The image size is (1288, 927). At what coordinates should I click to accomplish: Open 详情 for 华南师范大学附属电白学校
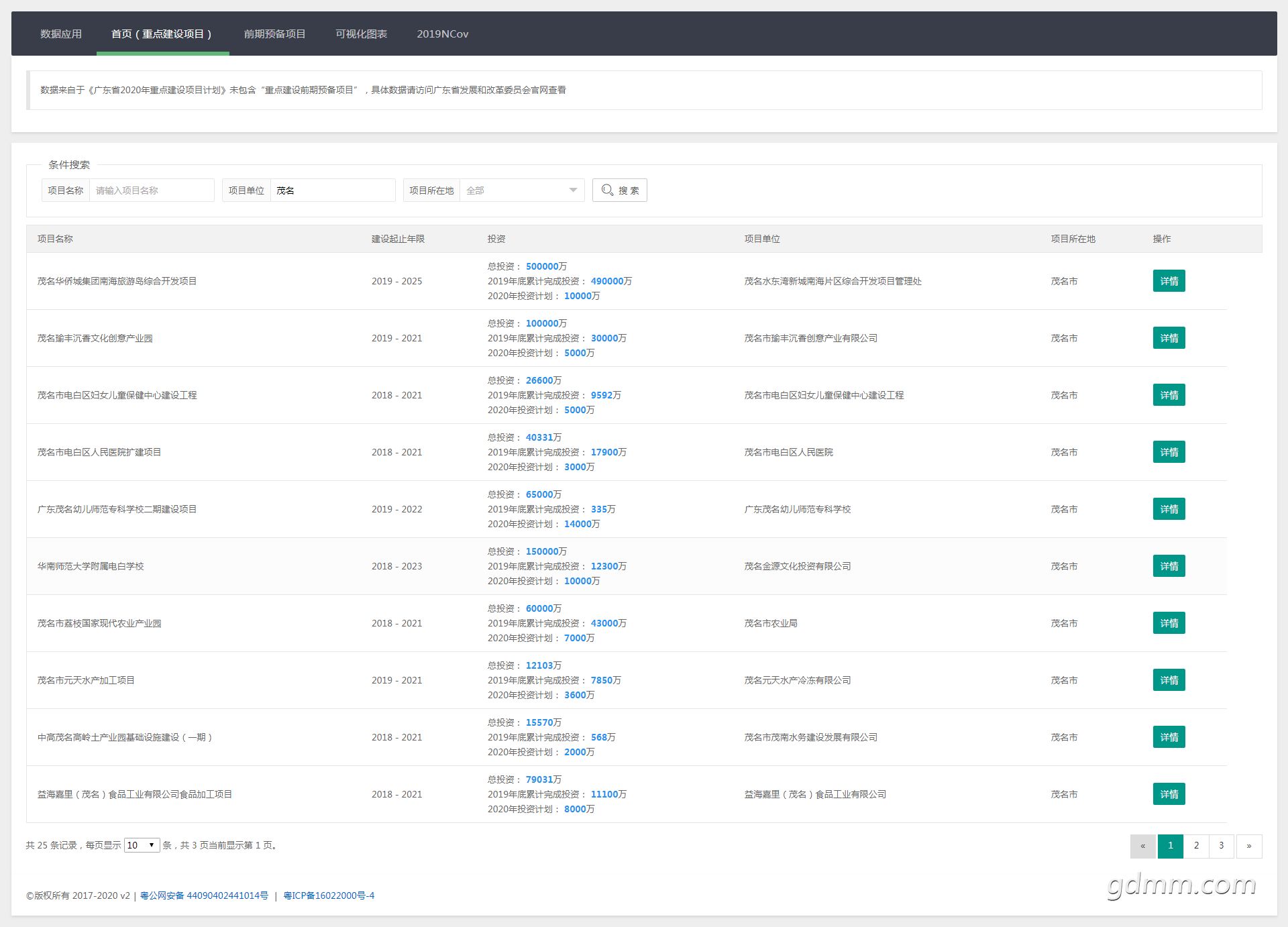1169,566
